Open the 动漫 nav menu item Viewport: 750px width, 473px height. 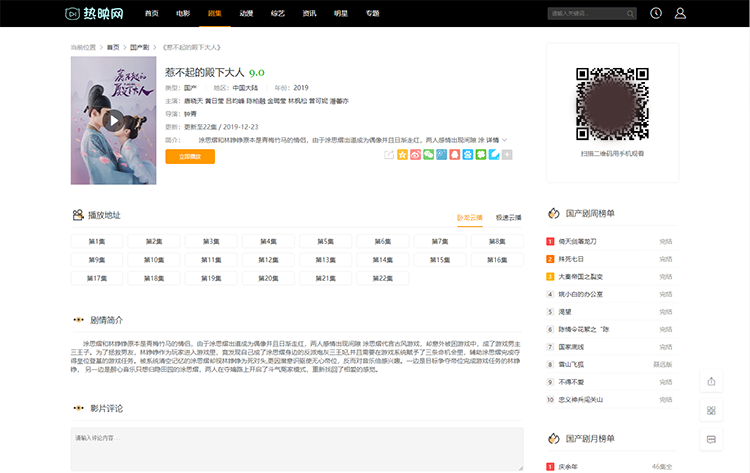point(246,13)
